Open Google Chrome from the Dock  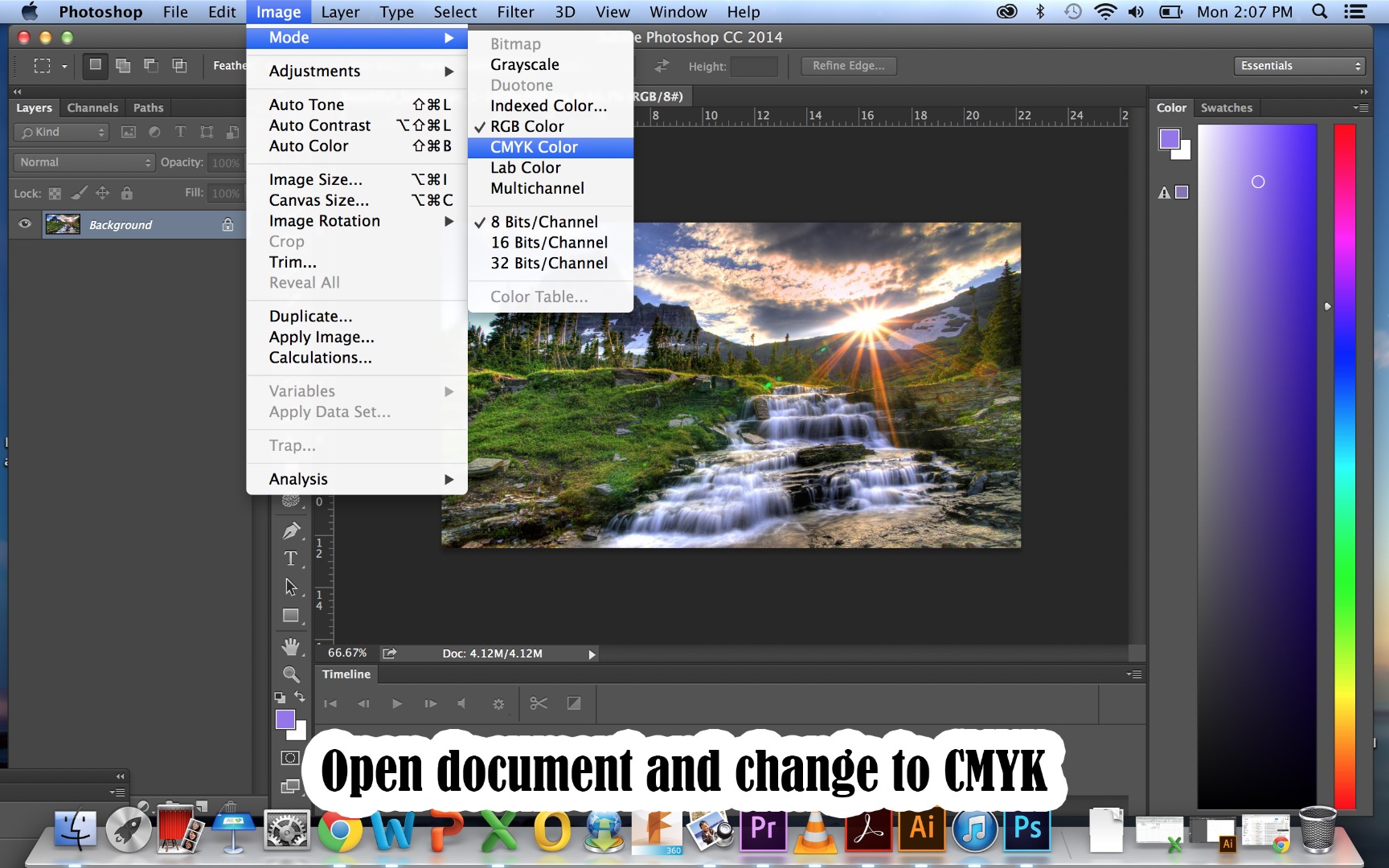340,830
